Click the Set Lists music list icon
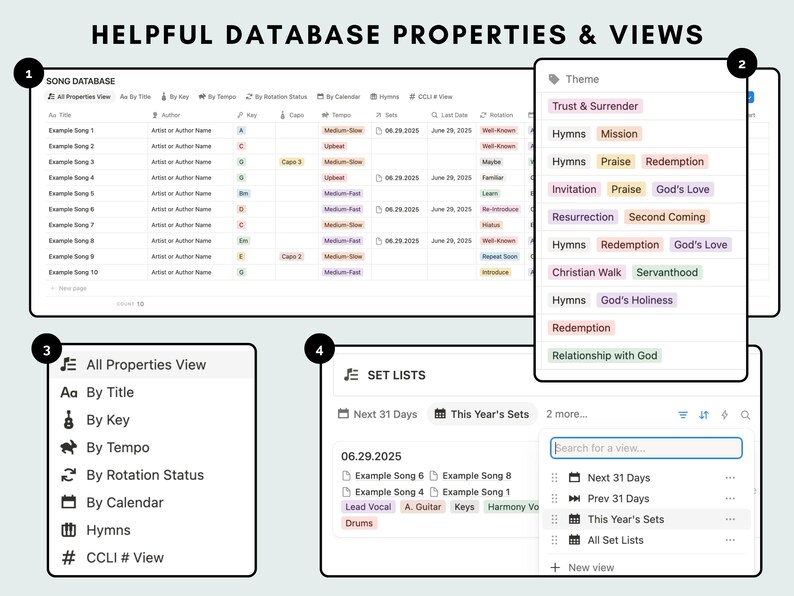 point(351,375)
